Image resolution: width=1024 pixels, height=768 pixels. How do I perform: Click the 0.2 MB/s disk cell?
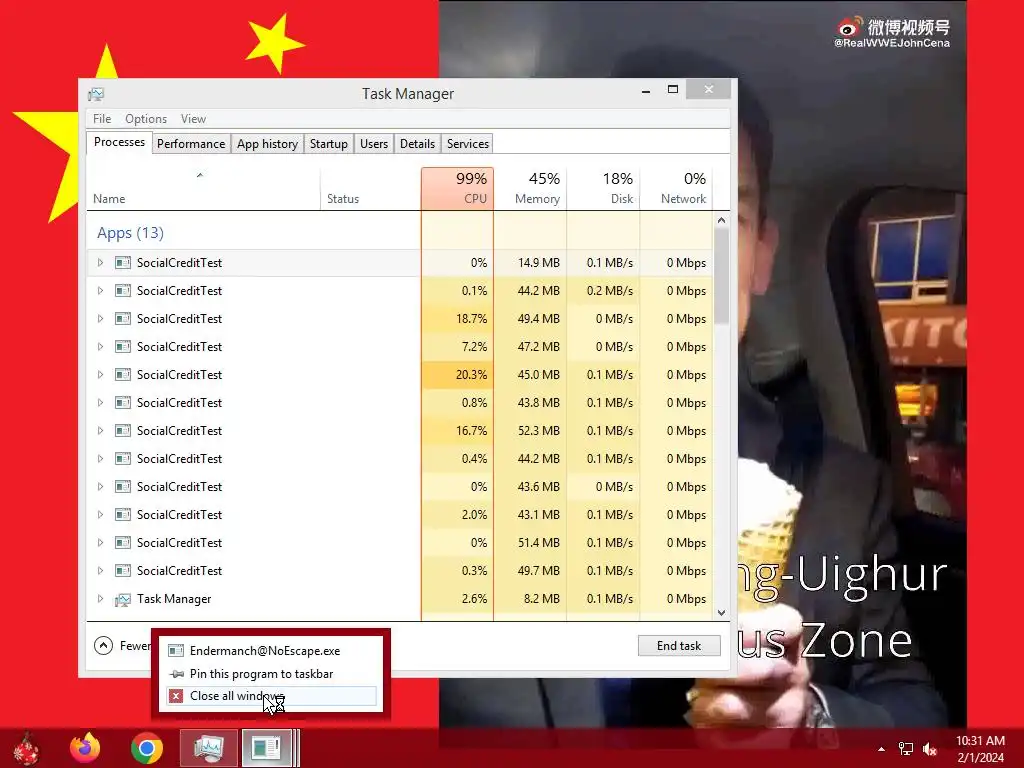point(603,291)
